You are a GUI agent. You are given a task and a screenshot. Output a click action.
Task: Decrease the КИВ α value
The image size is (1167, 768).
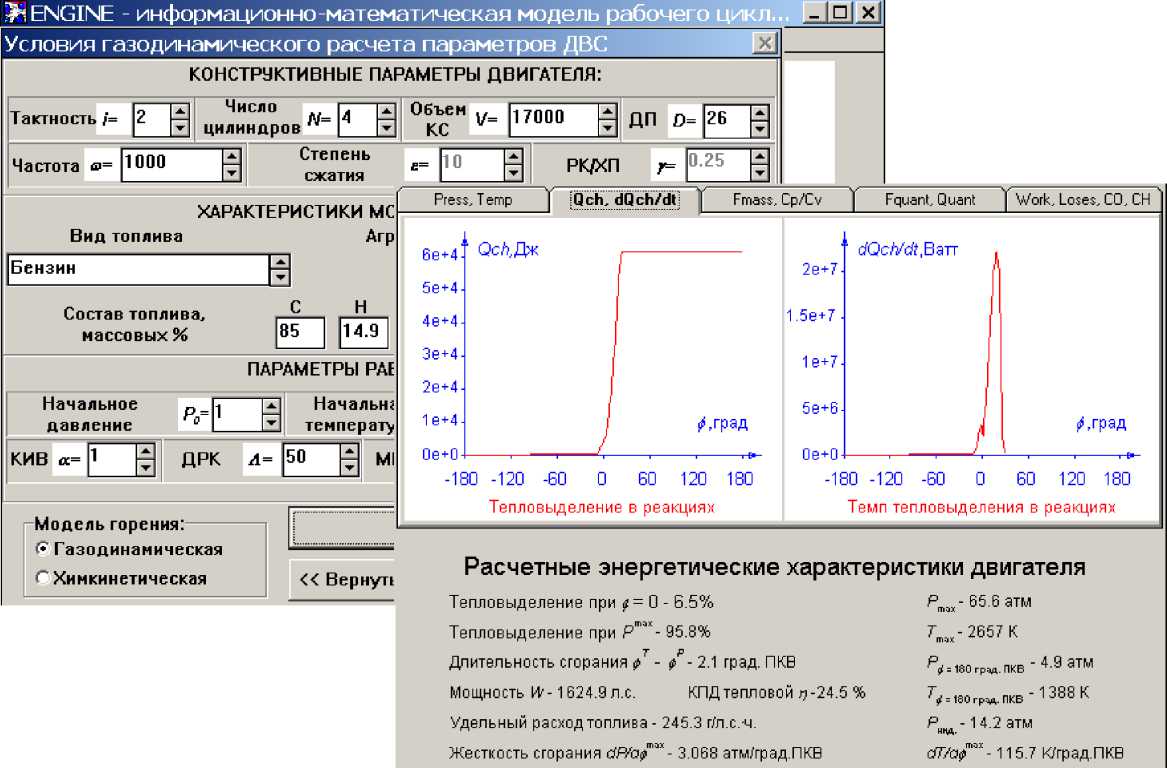(x=145, y=468)
